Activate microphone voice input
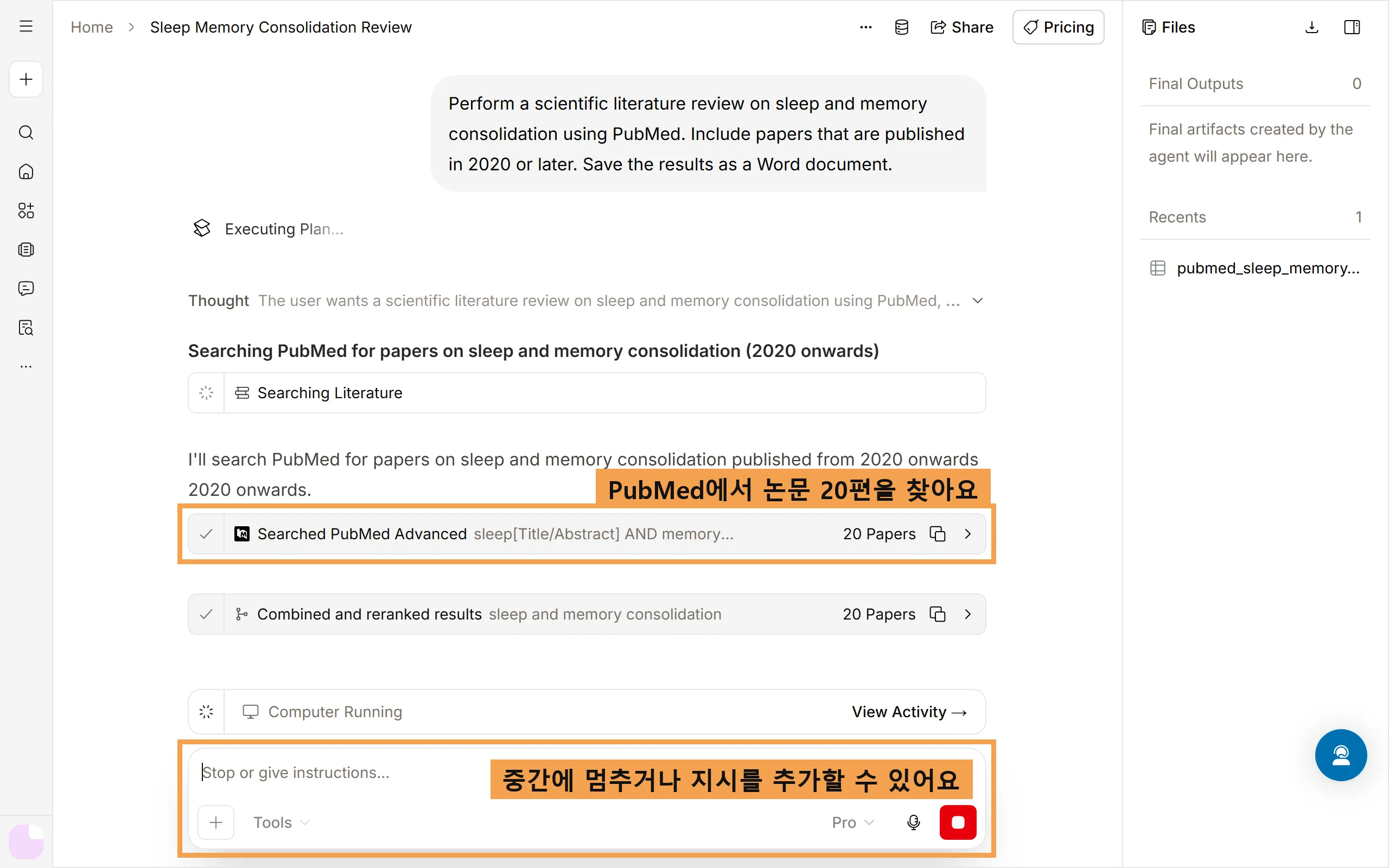This screenshot has height=868, width=1389. tap(913, 822)
